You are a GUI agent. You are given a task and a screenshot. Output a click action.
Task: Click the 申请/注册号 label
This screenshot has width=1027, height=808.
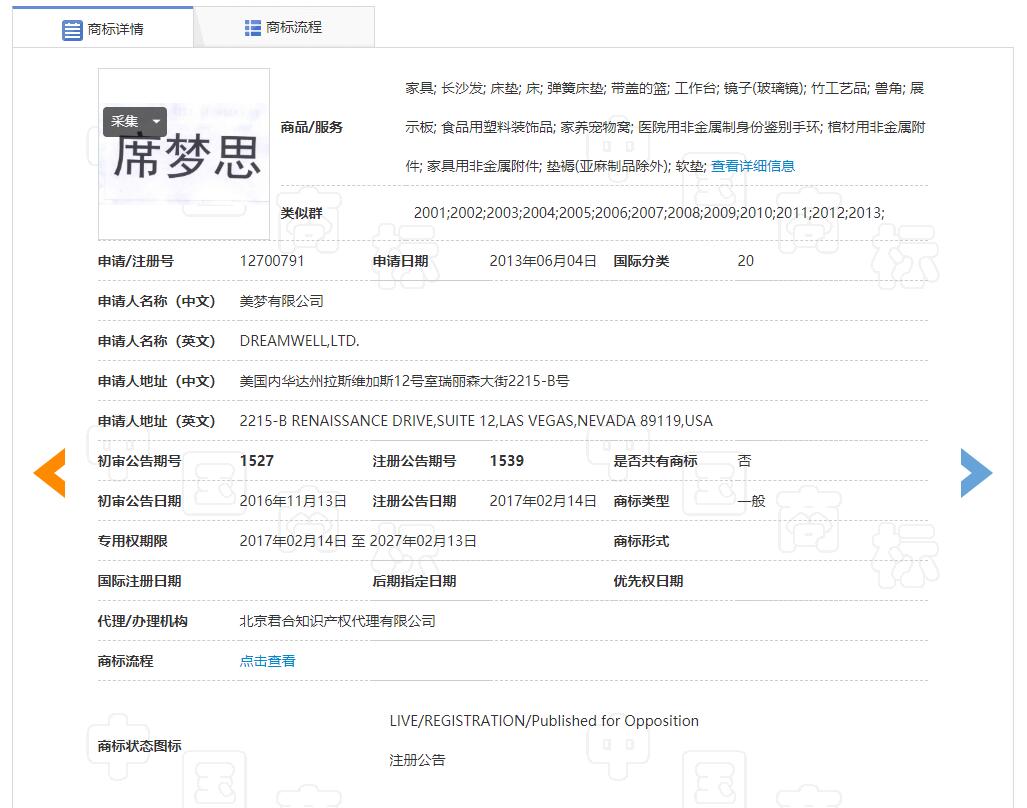pyautogui.click(x=136, y=261)
